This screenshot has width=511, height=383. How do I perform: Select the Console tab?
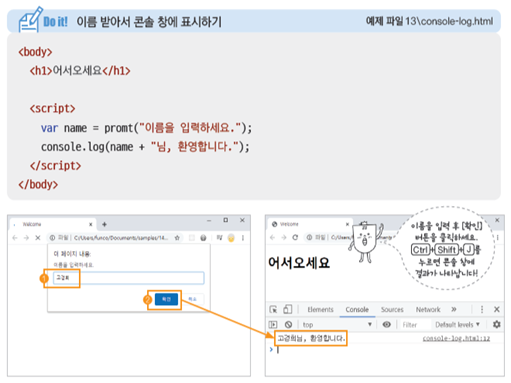(357, 310)
